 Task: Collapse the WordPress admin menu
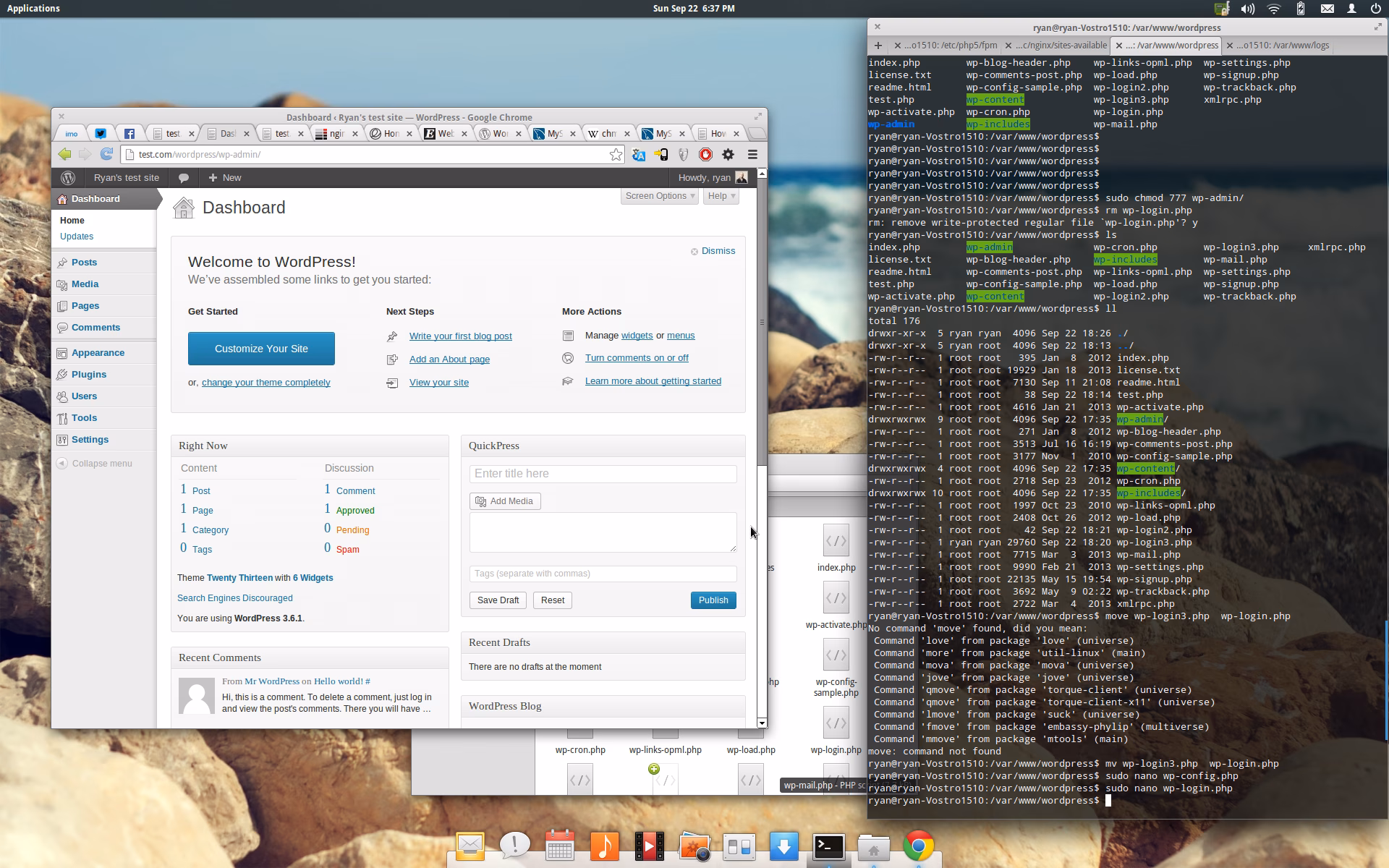101,464
